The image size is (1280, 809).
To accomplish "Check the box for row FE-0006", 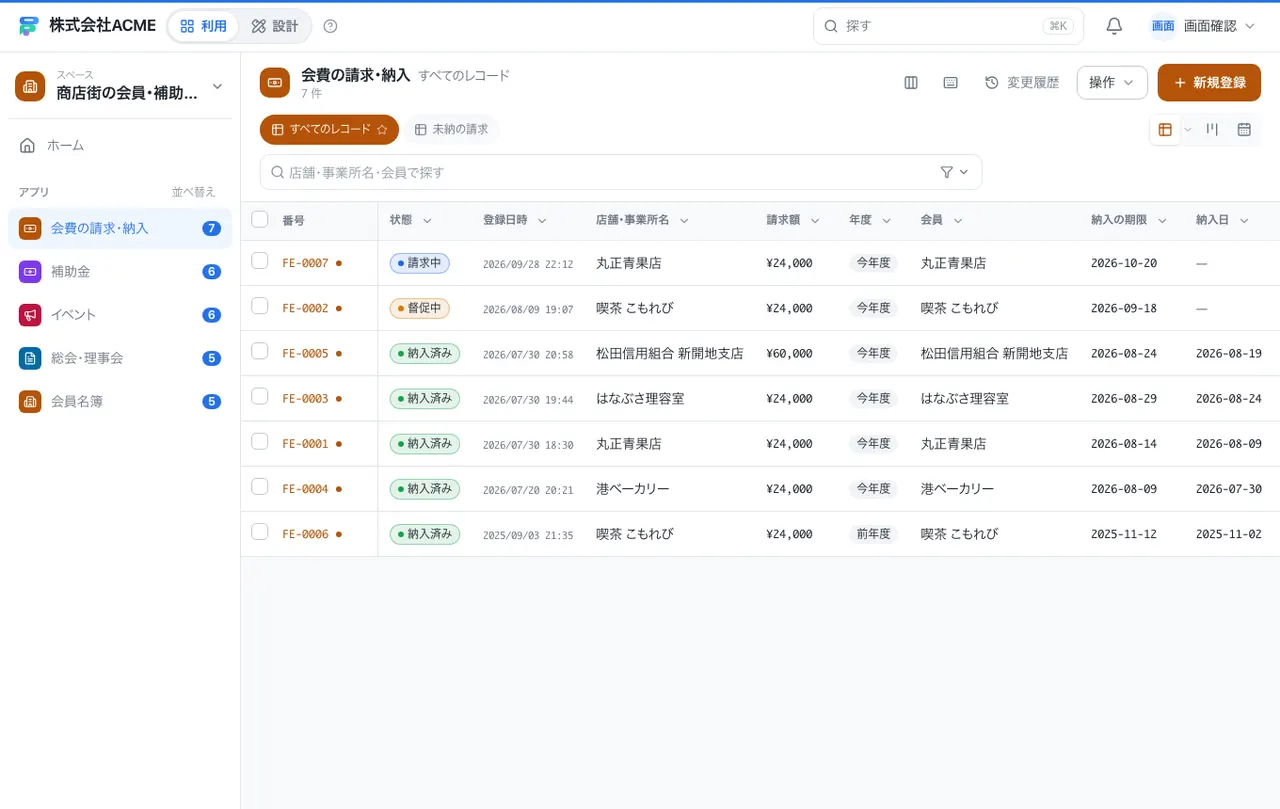I will [260, 532].
